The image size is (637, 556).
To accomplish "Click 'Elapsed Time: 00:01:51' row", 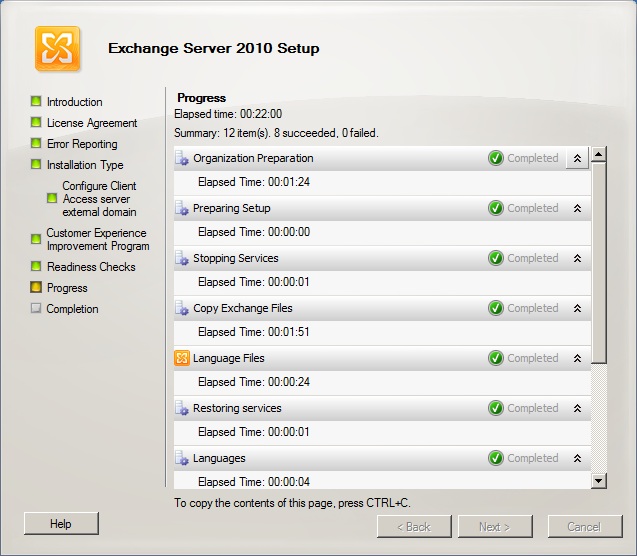I will click(x=382, y=332).
